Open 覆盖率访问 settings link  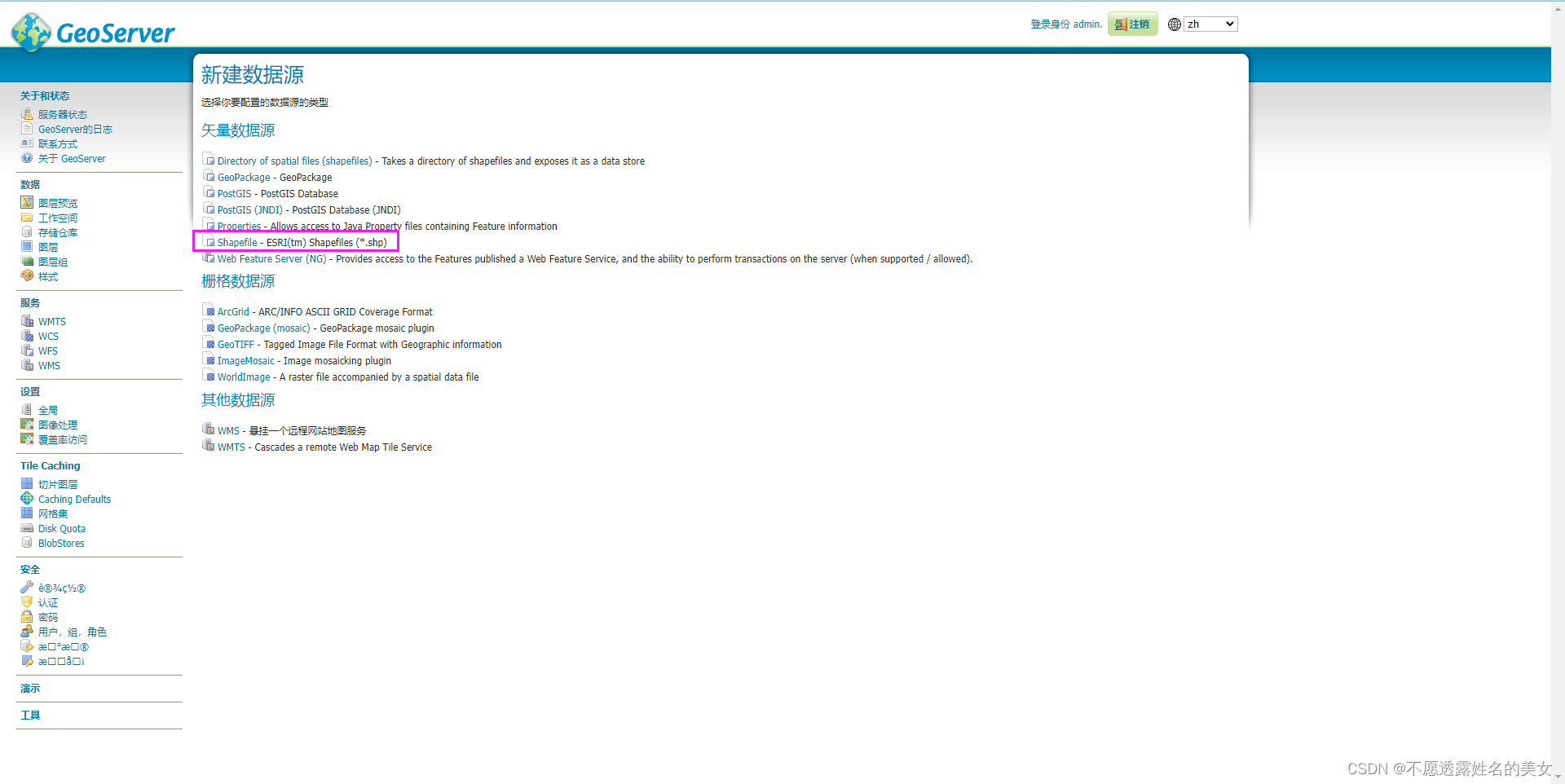(x=63, y=440)
